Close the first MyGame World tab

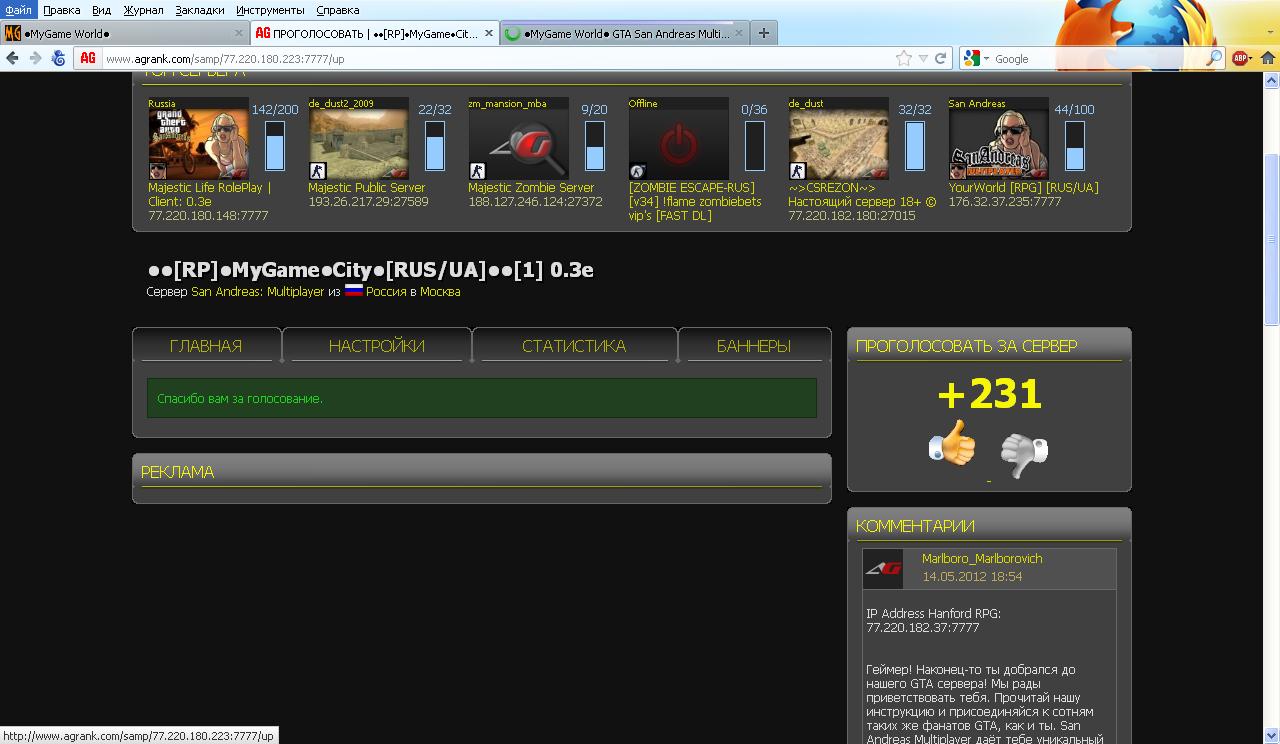[x=237, y=33]
